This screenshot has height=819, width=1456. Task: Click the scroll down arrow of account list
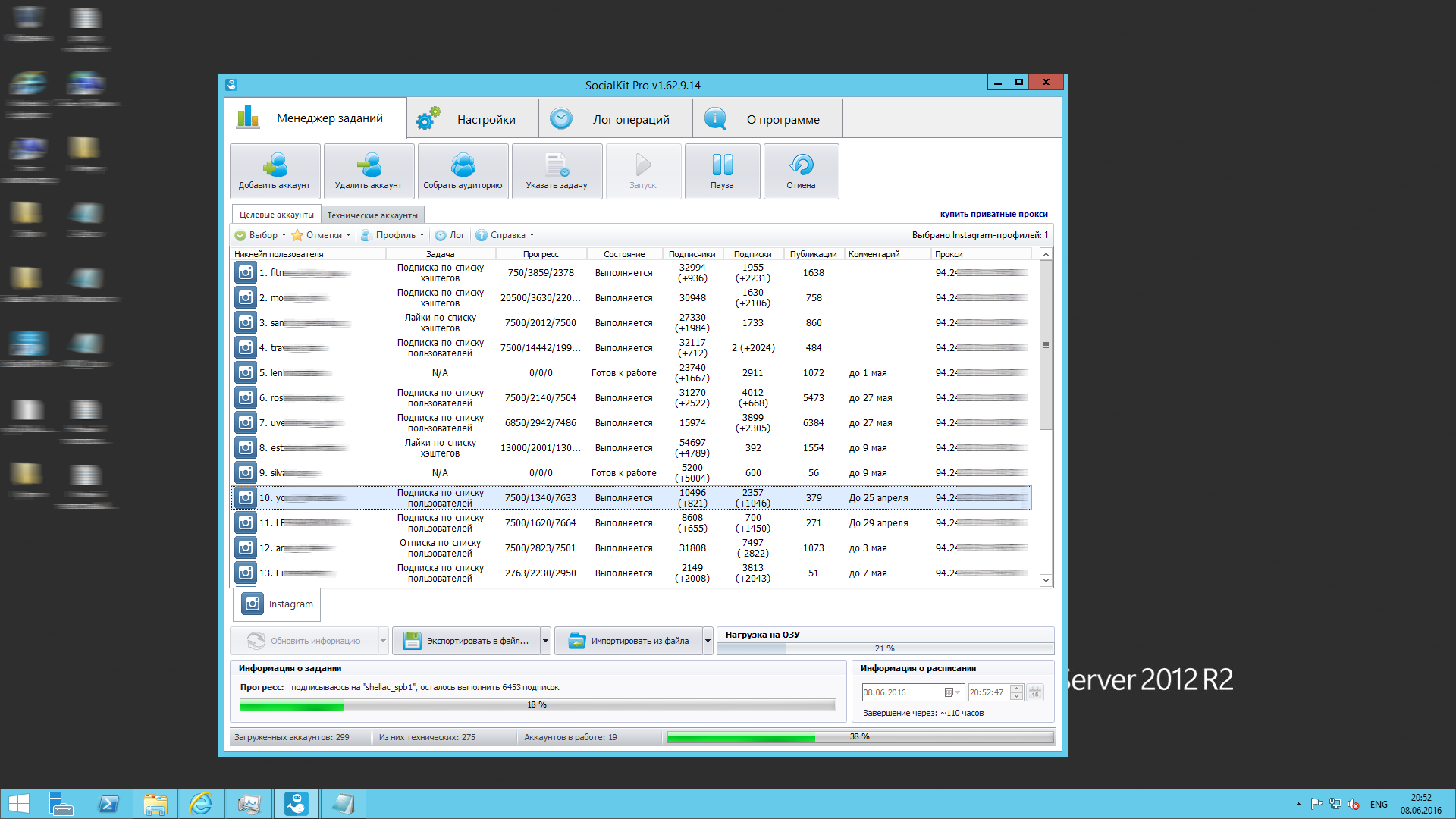coord(1046,580)
